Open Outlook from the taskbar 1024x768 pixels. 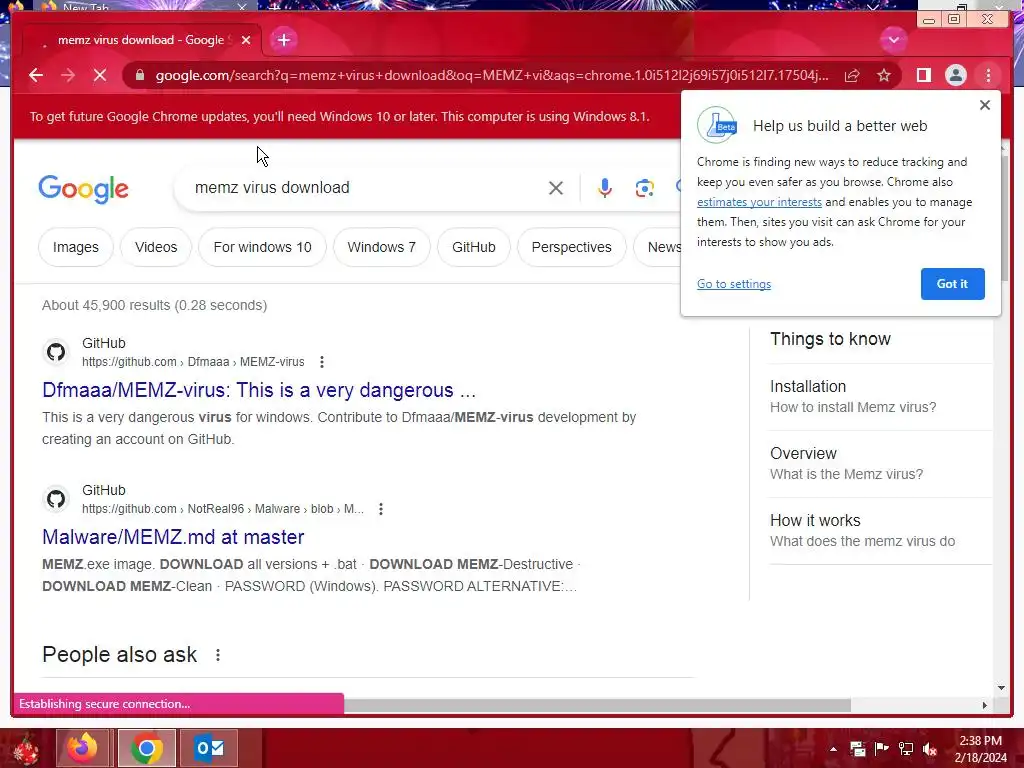tap(209, 748)
